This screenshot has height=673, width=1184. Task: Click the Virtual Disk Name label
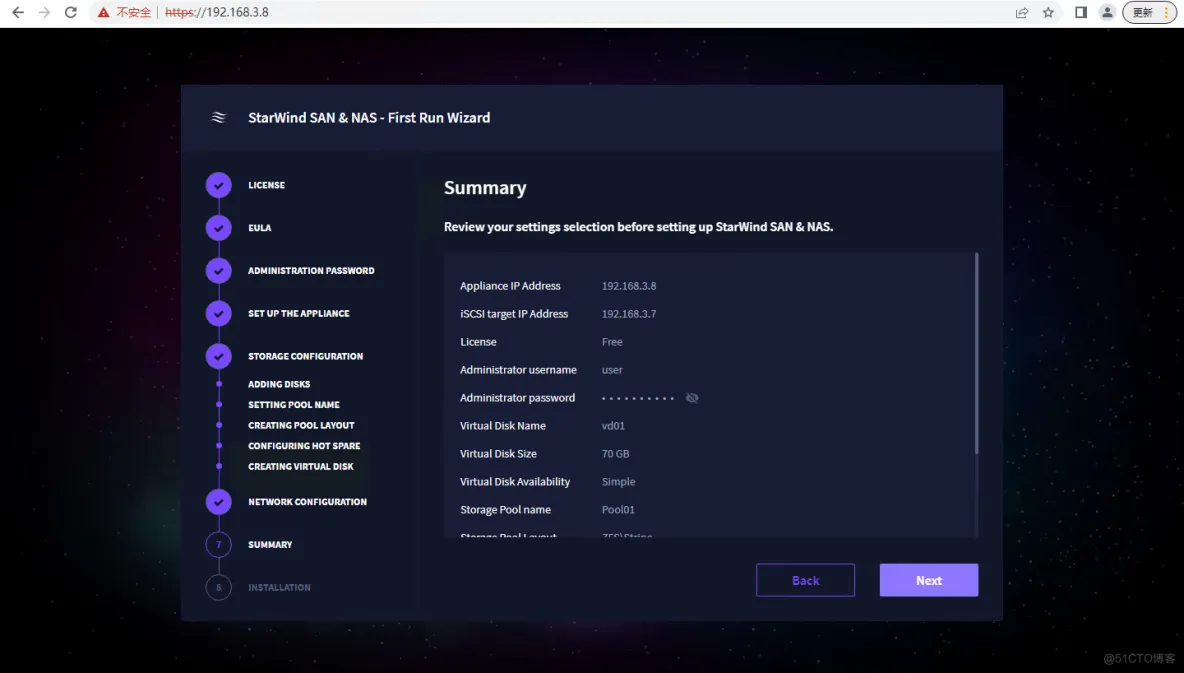click(x=503, y=425)
